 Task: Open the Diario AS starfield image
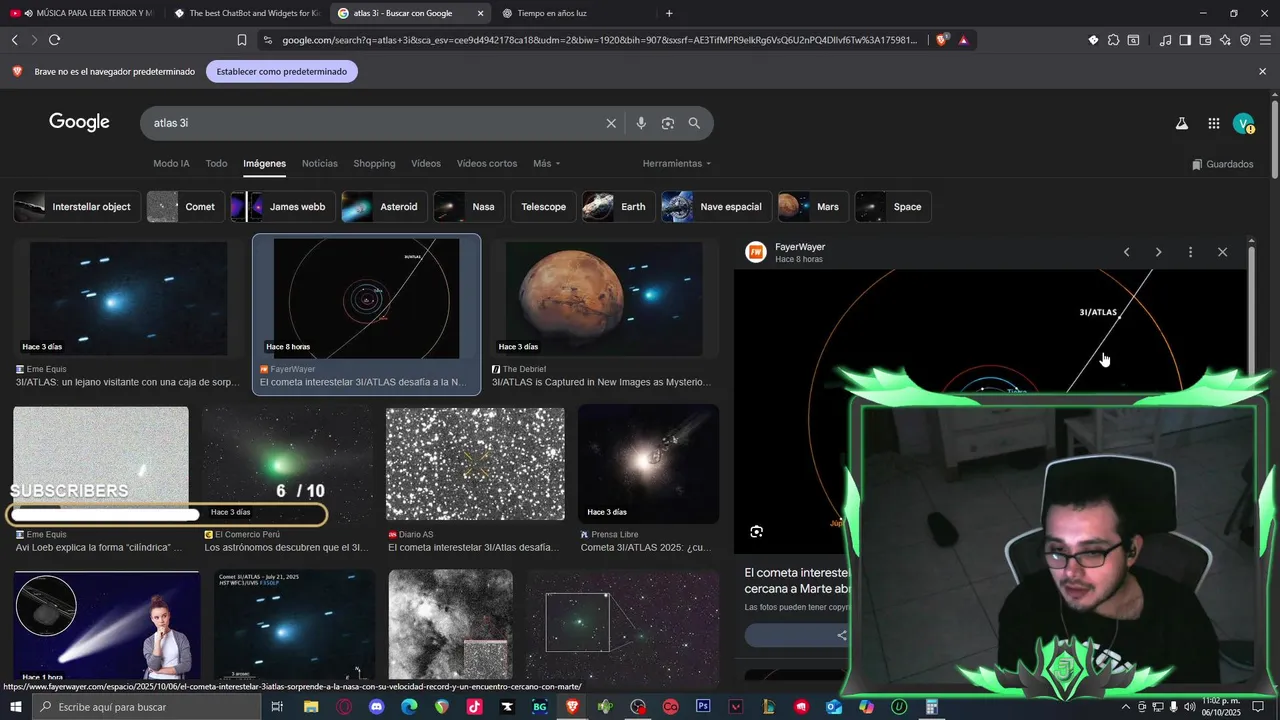(475, 464)
